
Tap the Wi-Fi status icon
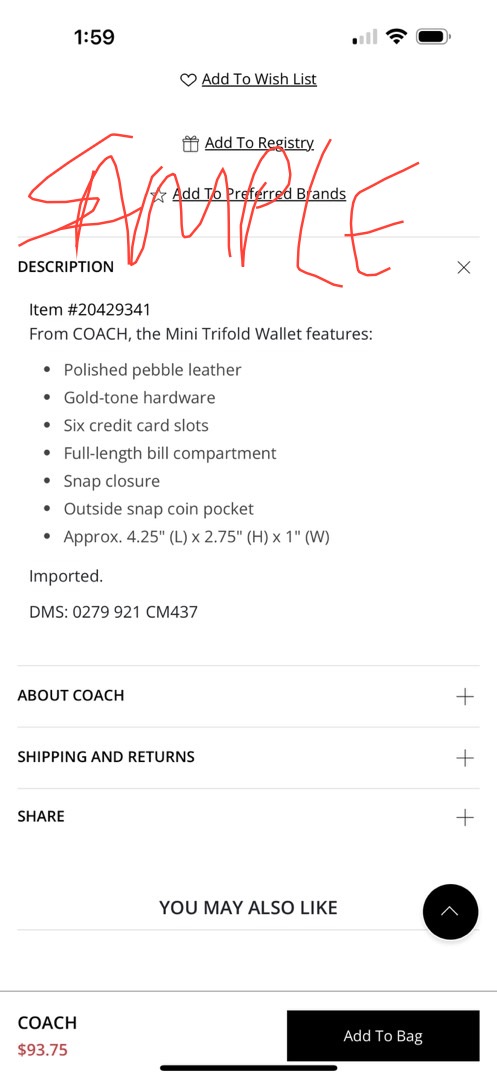point(396,37)
